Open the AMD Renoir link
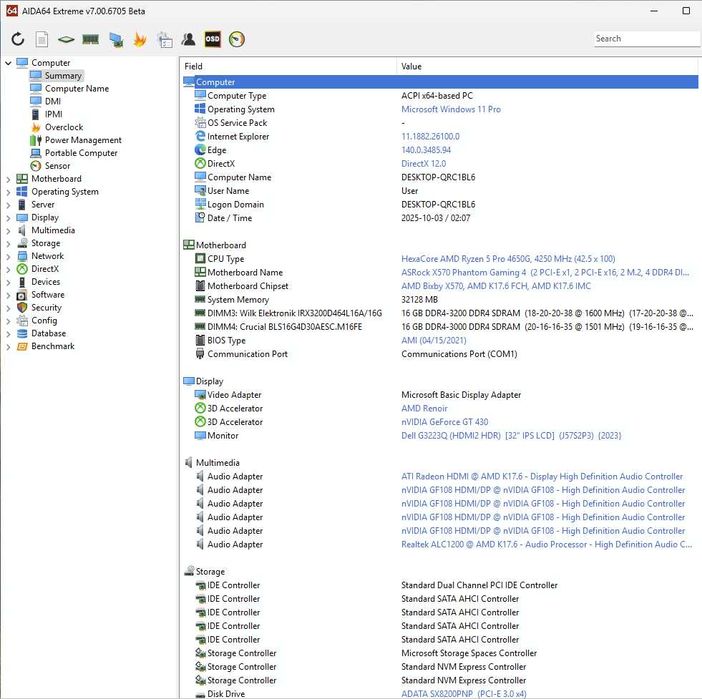The width and height of the screenshot is (702, 699). [424, 408]
